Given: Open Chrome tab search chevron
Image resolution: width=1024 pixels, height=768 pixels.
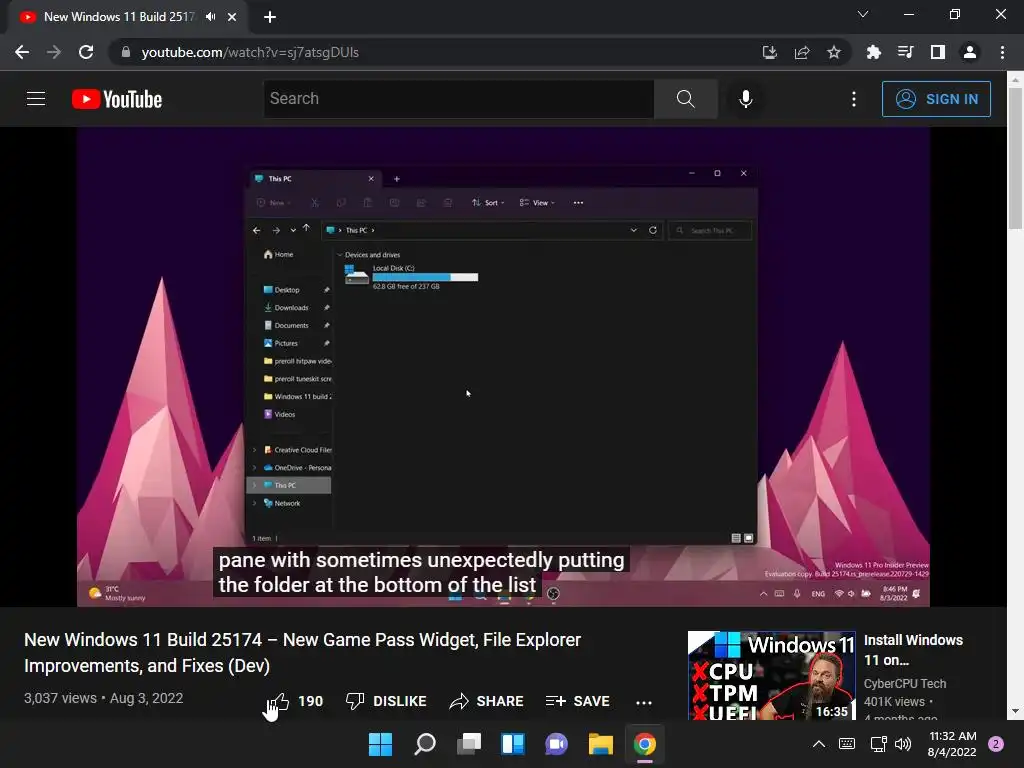Looking at the screenshot, I should pyautogui.click(x=863, y=14).
